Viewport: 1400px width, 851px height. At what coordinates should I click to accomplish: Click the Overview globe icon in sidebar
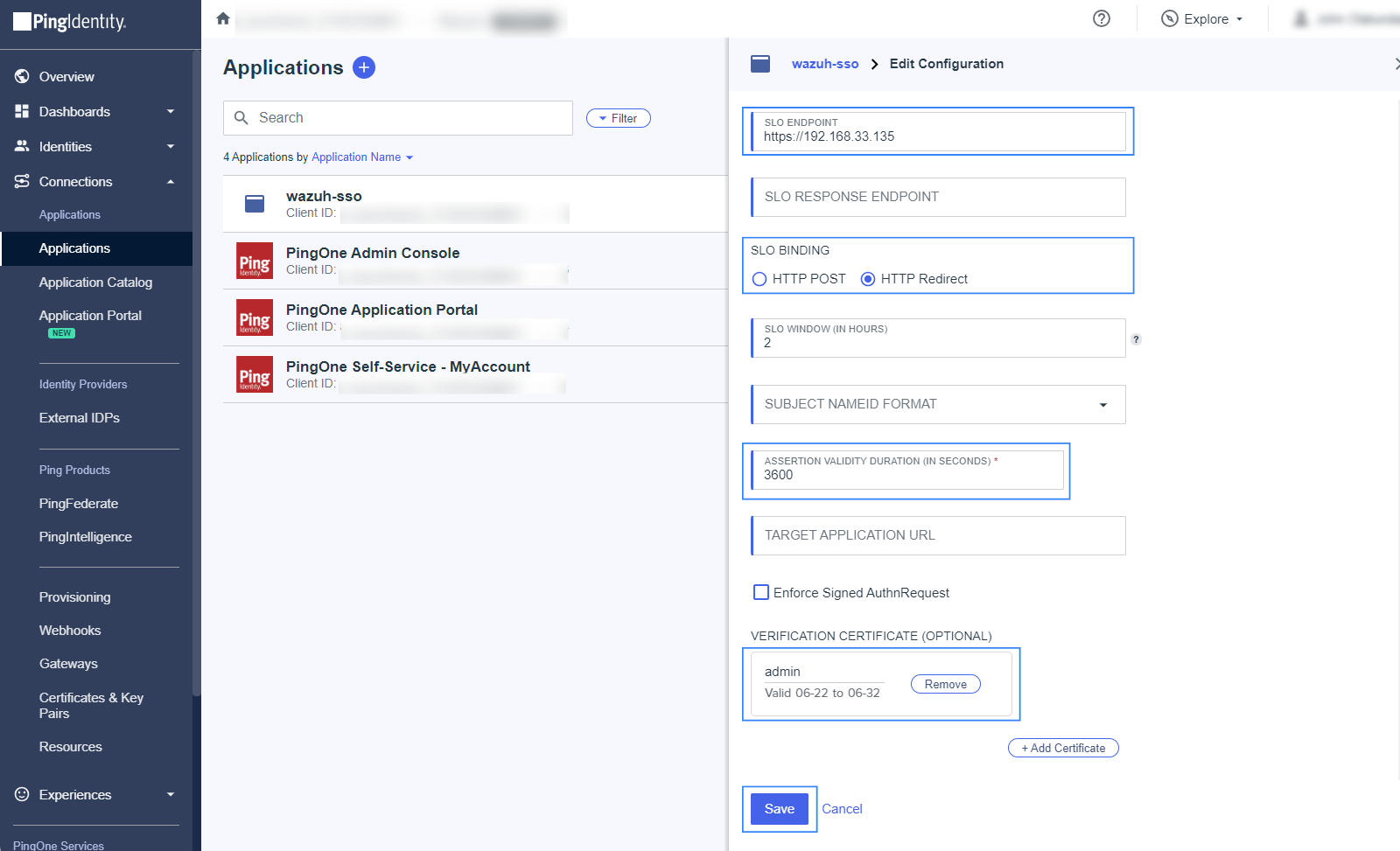(22, 77)
